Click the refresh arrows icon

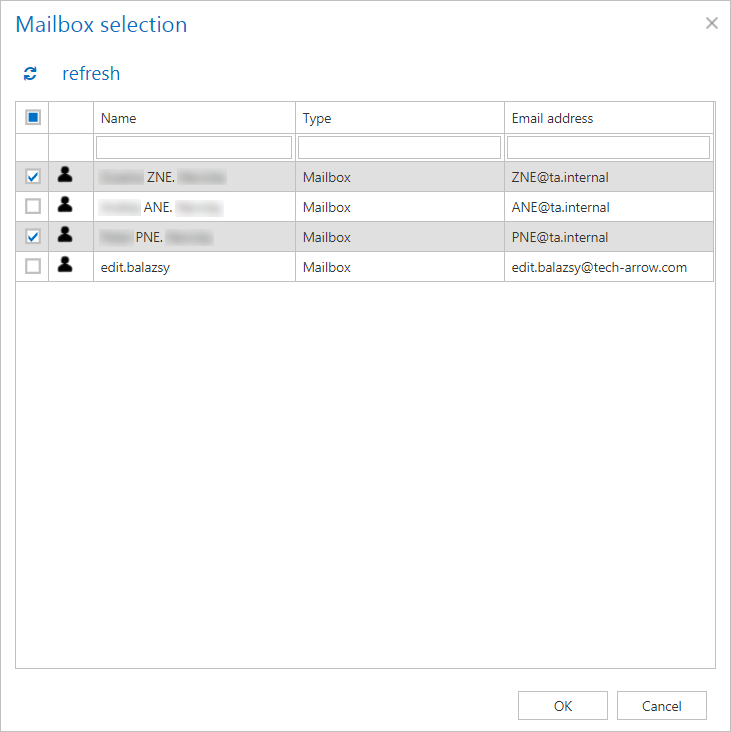point(31,74)
